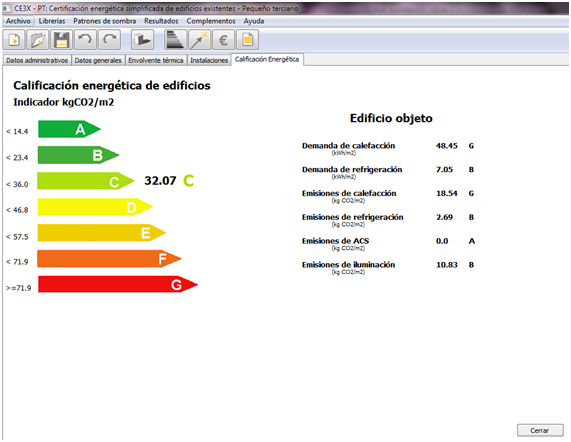
Task: Click the Cerrar button
Action: point(540,430)
